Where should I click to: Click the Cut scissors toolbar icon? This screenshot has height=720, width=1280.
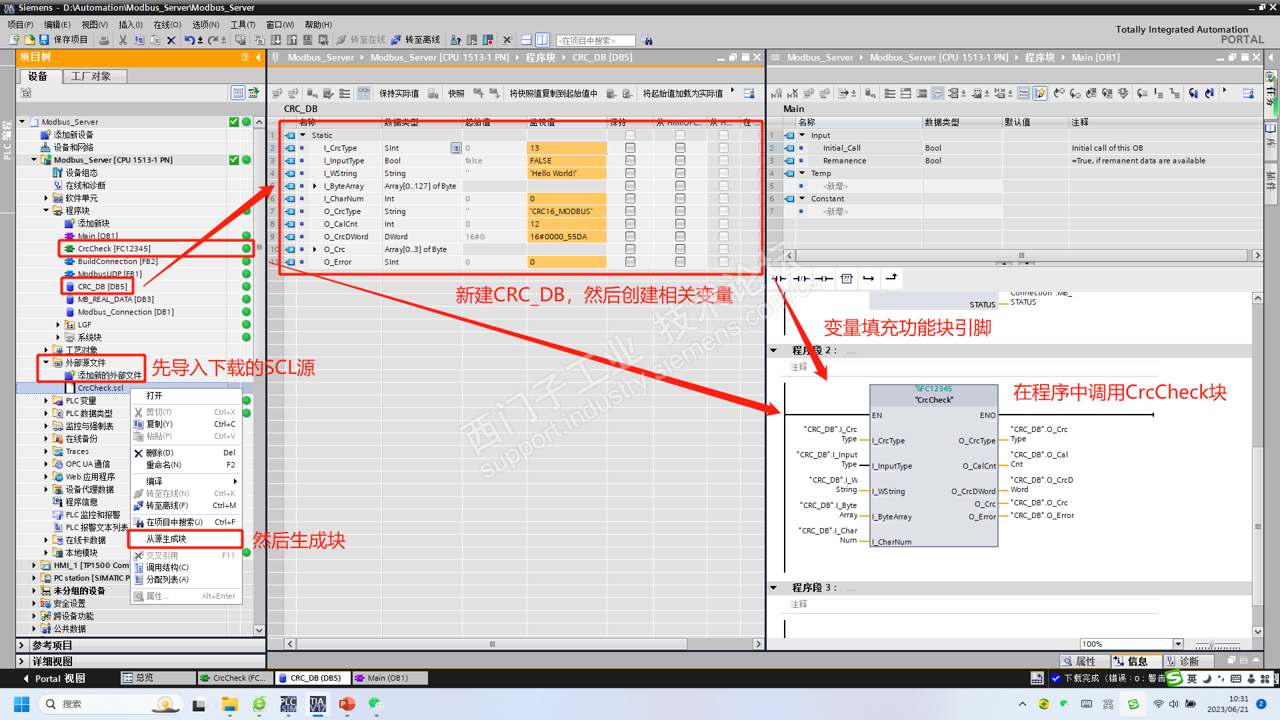pyautogui.click(x=123, y=40)
